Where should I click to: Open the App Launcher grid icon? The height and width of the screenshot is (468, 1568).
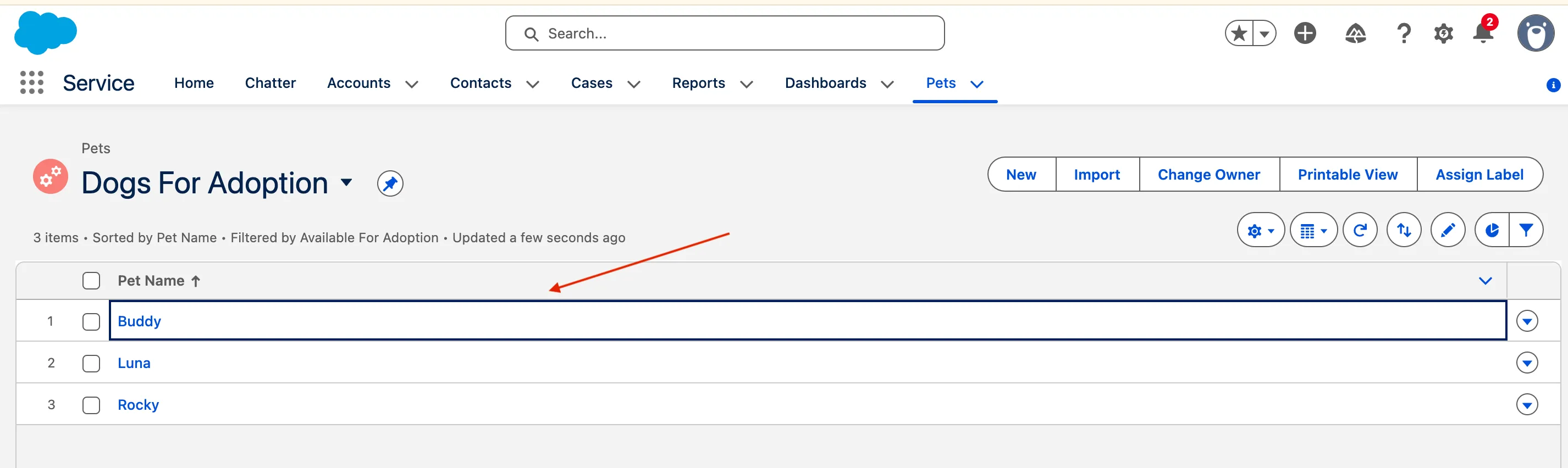tap(32, 82)
